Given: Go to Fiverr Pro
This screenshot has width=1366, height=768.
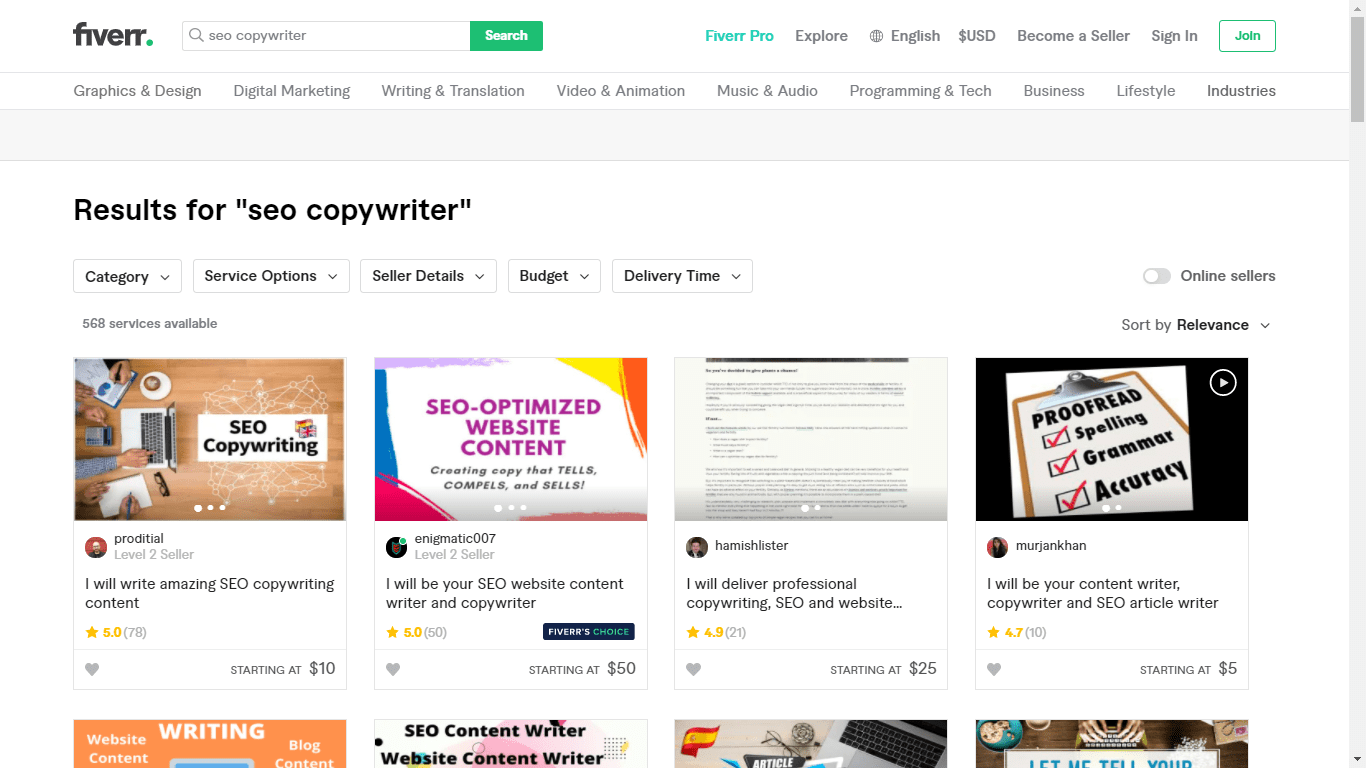Looking at the screenshot, I should (x=739, y=36).
